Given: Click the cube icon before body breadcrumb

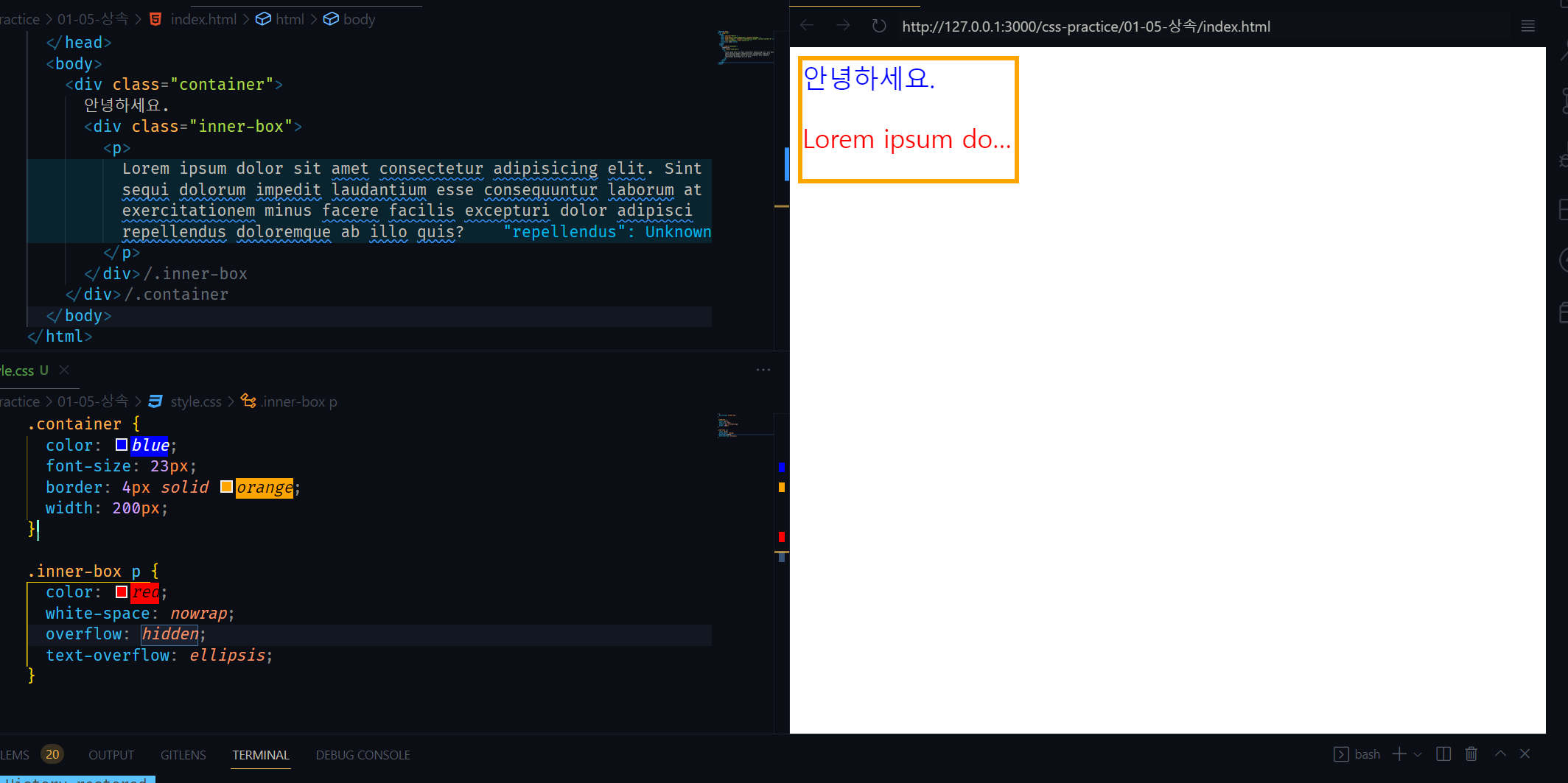Looking at the screenshot, I should coord(331,19).
